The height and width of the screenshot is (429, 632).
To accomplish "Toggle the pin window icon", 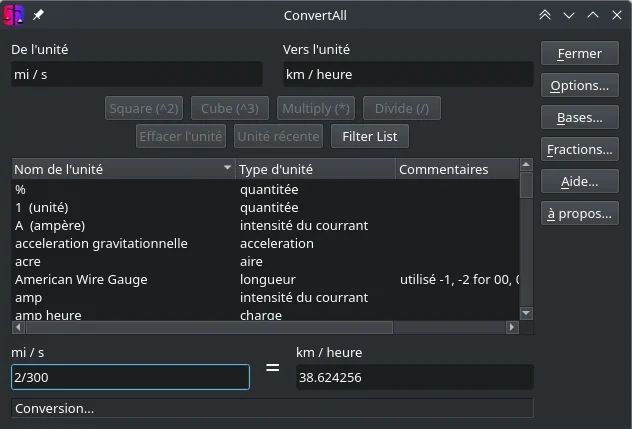I will [x=38, y=15].
